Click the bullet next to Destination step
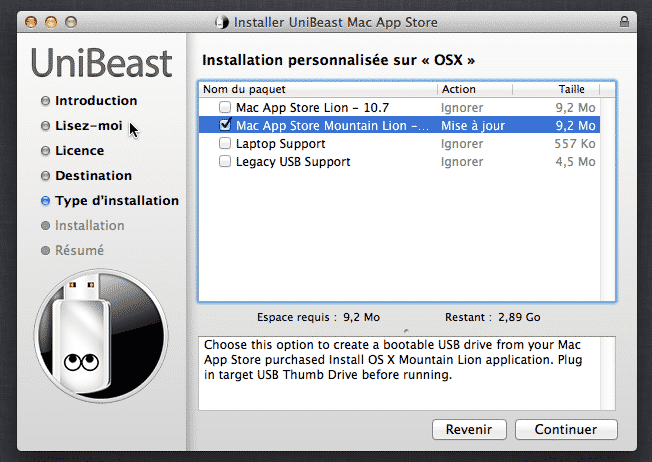Screen dimensions: 652x462 (x=45, y=176)
